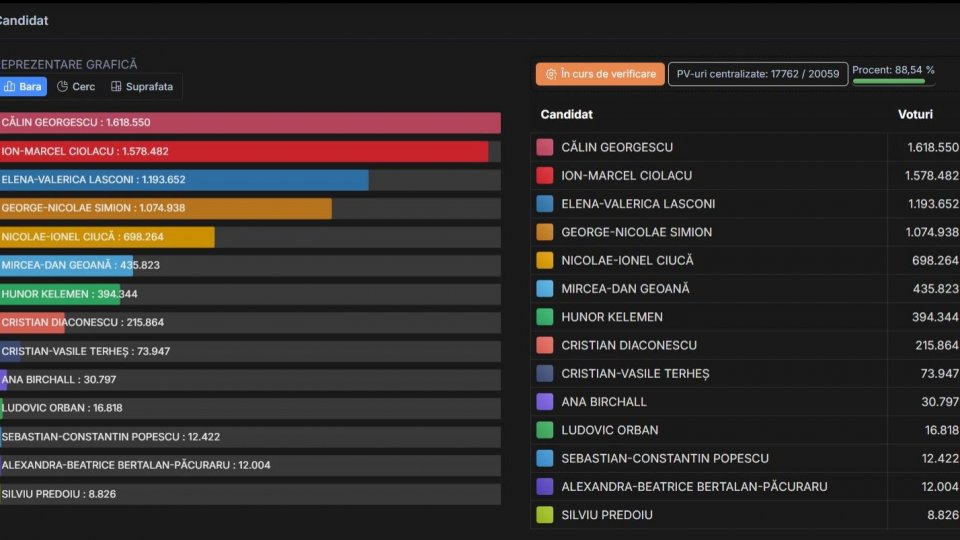Click Călin Georgescu's color swatch in table
The width and height of the screenshot is (960, 540).
coord(545,147)
